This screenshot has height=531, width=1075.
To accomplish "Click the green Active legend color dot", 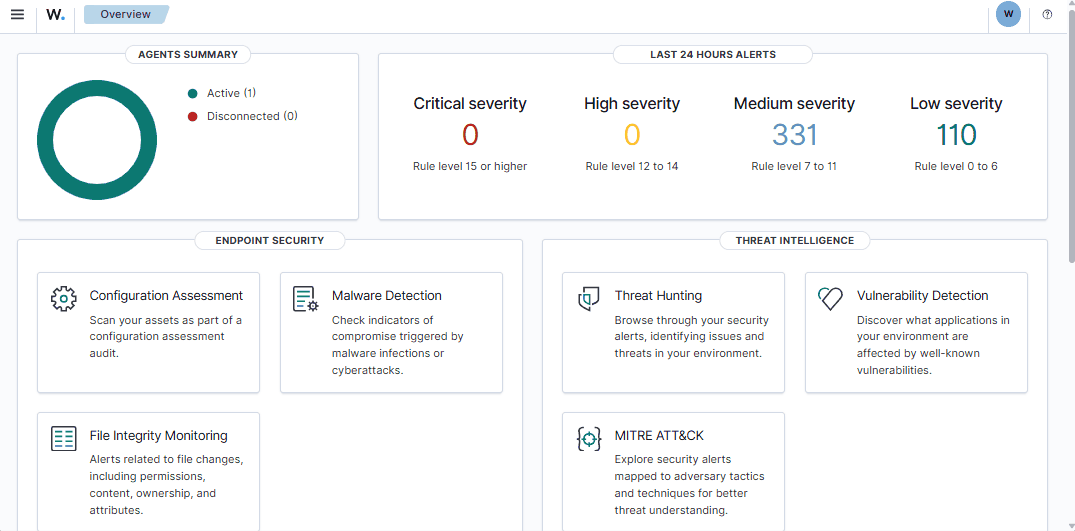I will [193, 93].
